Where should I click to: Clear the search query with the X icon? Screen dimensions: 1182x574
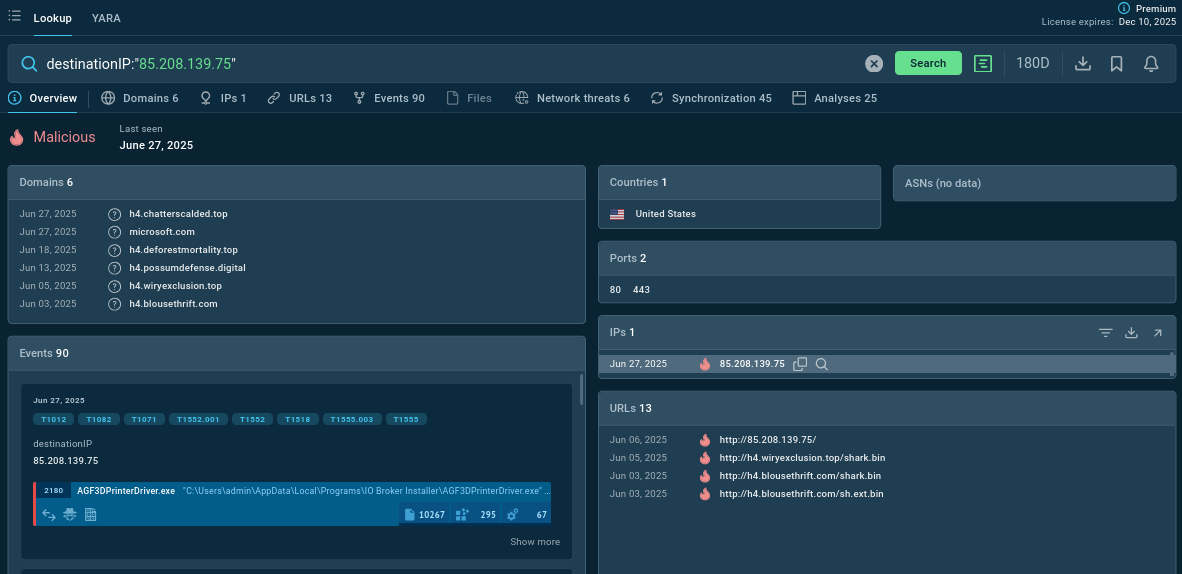tap(874, 64)
